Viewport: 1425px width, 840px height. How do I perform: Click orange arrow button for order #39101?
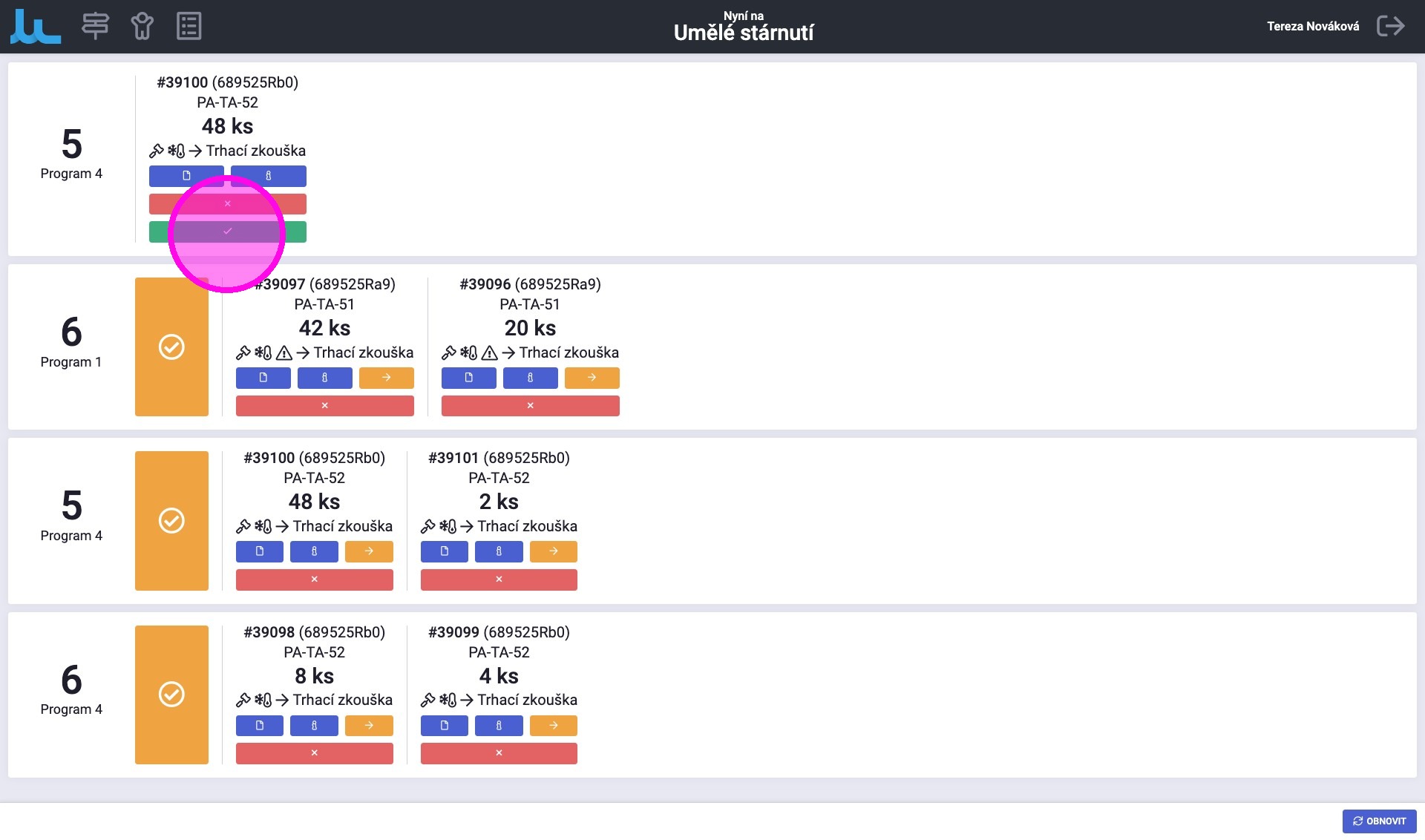pos(553,551)
